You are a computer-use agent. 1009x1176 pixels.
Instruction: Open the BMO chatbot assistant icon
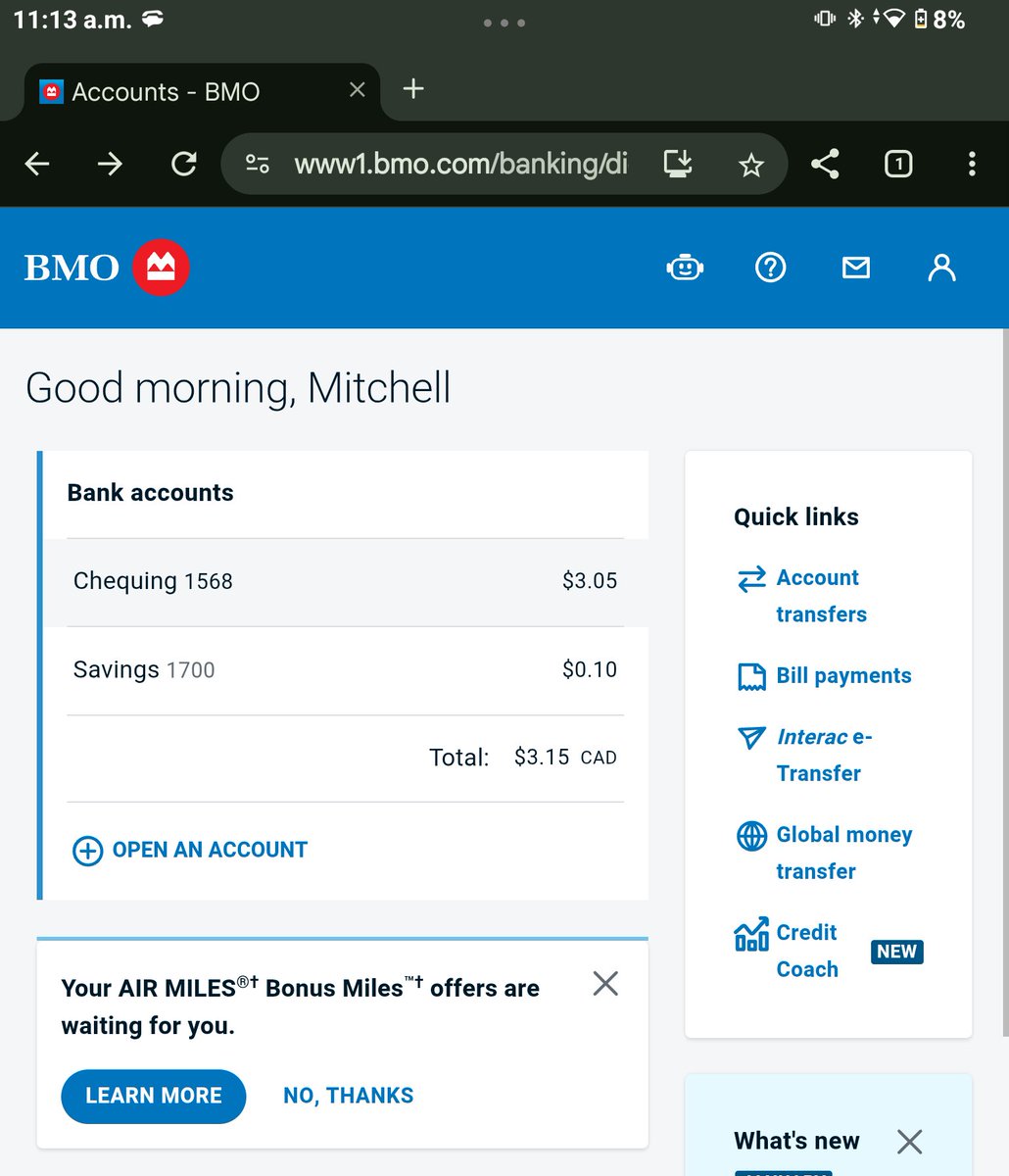[685, 268]
